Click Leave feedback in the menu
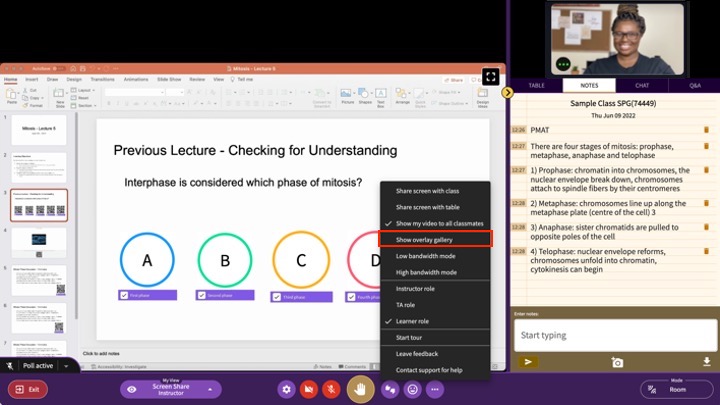The height and width of the screenshot is (405, 720). 435,354
